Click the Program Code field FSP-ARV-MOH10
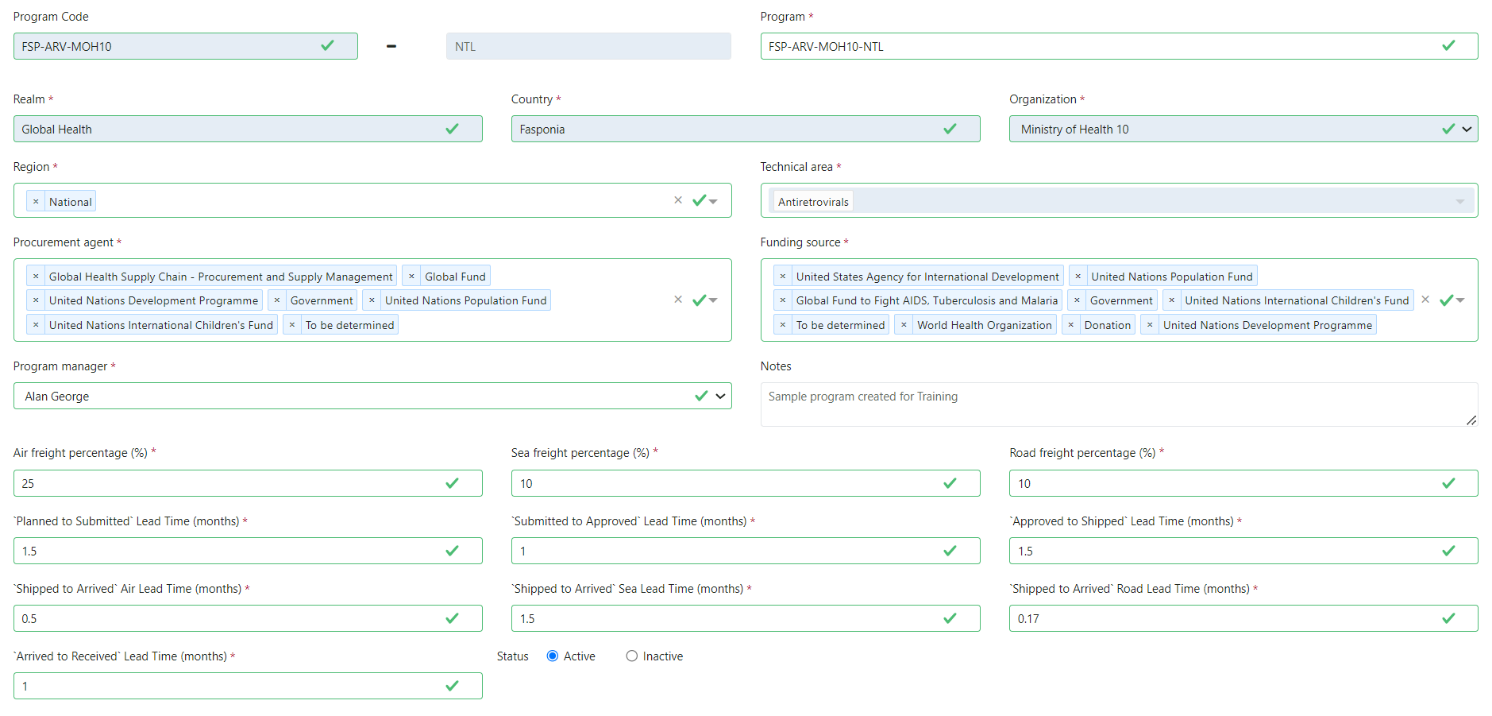Screen dimensions: 1492x716 tap(185, 46)
